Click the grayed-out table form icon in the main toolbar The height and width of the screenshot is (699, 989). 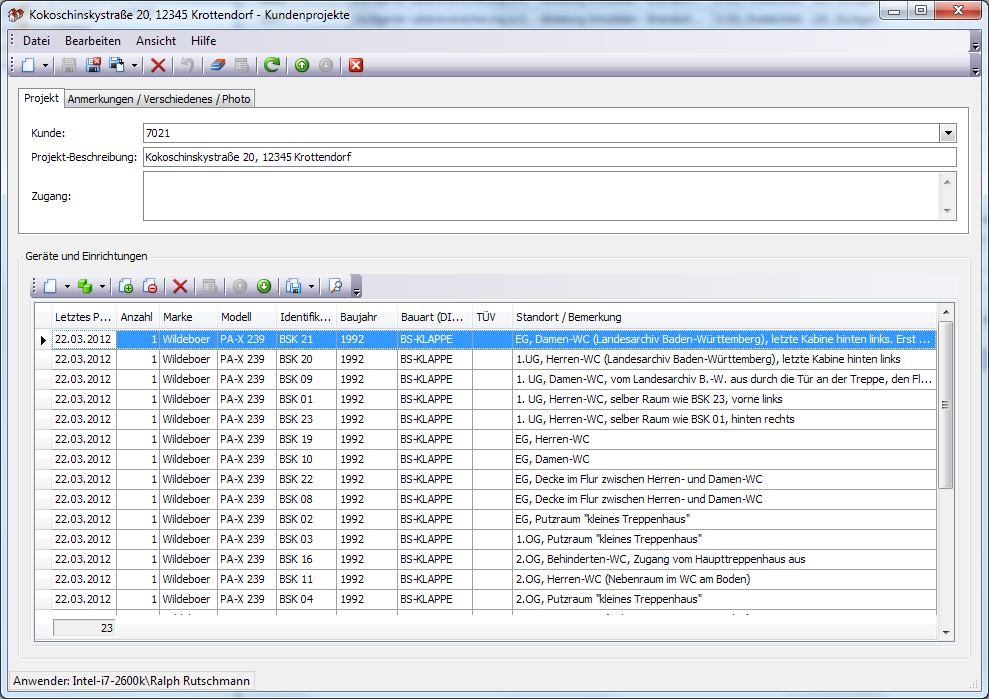[x=242, y=65]
